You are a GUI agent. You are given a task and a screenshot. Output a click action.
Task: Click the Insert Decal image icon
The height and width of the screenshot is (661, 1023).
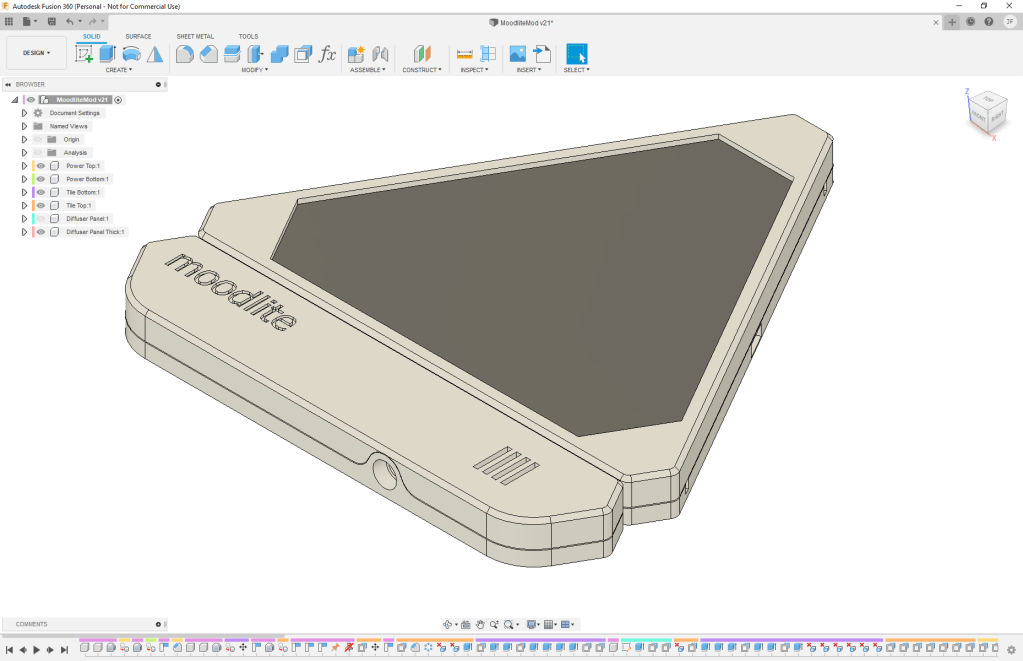(518, 54)
